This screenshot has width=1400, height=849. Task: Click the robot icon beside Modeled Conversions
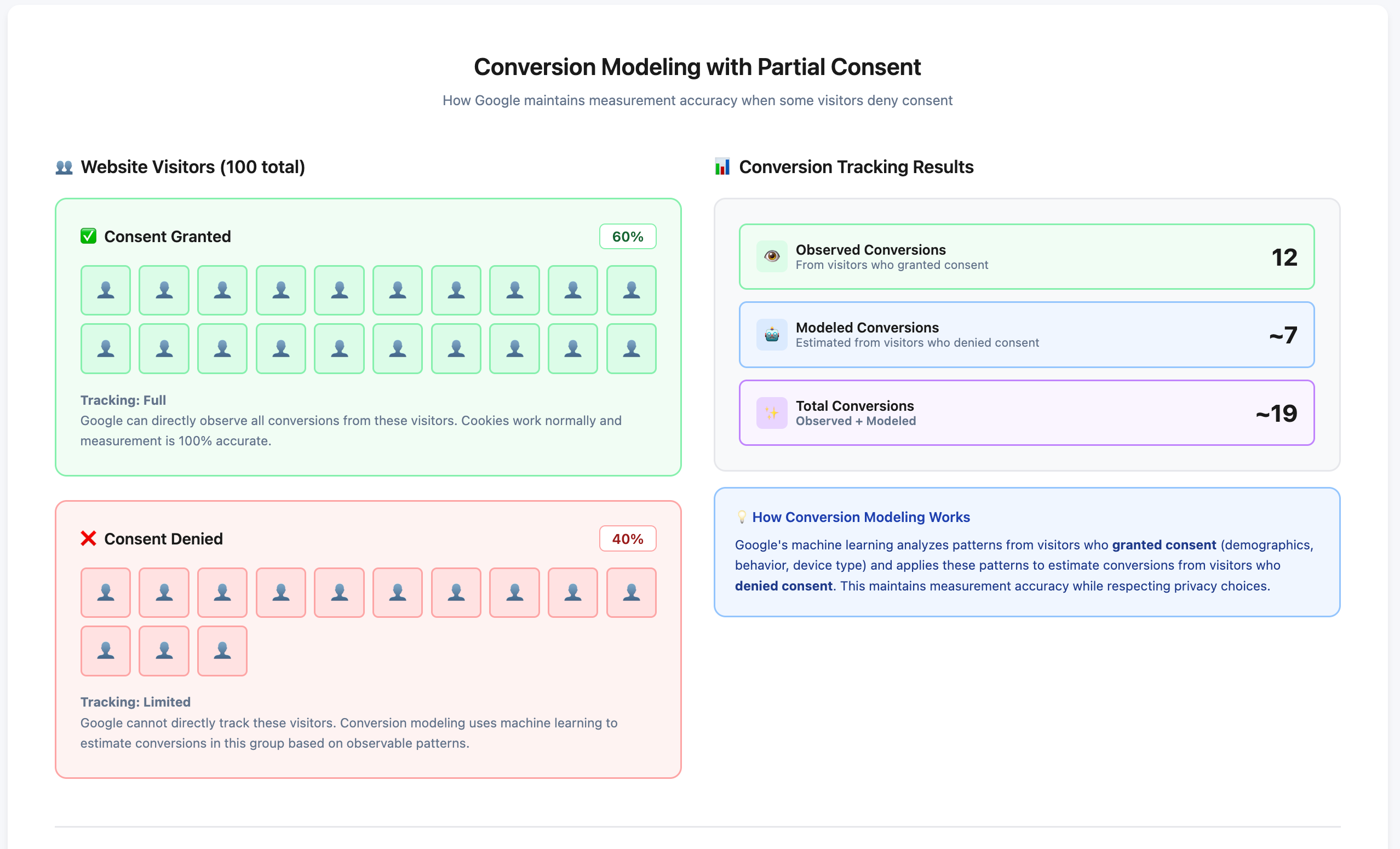[771, 335]
